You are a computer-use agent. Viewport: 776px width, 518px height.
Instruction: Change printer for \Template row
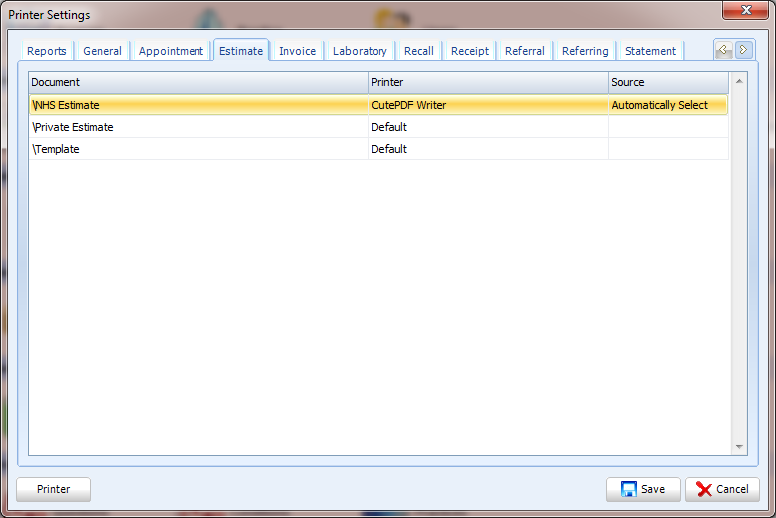pyautogui.click(x=487, y=149)
